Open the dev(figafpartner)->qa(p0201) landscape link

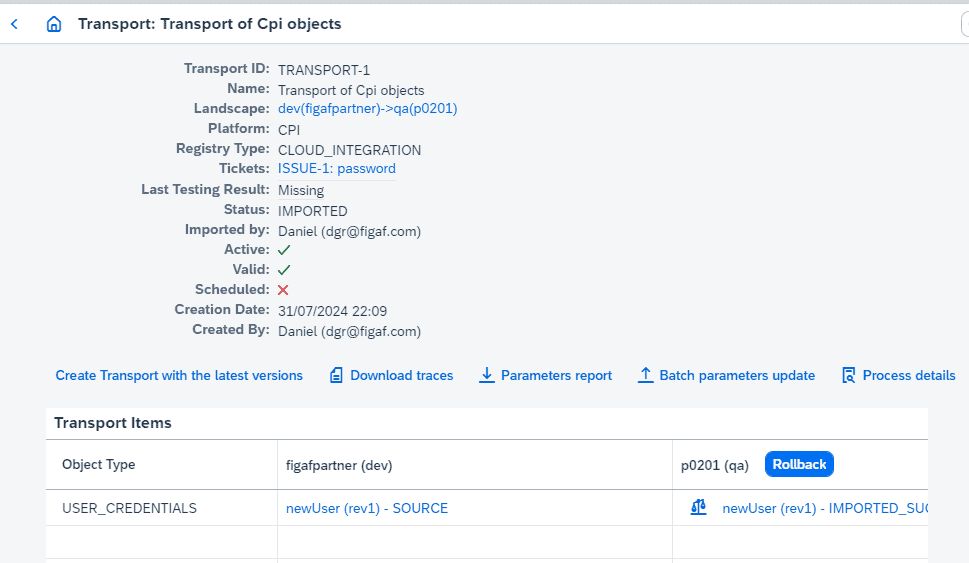point(368,109)
